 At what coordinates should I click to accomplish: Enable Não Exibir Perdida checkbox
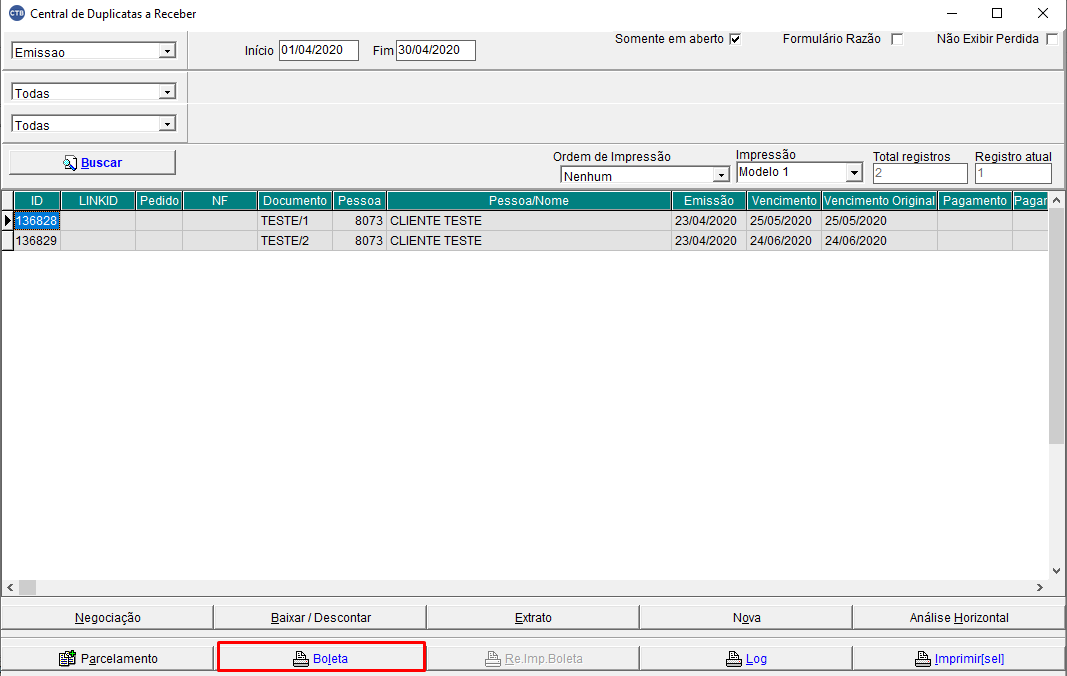pyautogui.click(x=1052, y=39)
